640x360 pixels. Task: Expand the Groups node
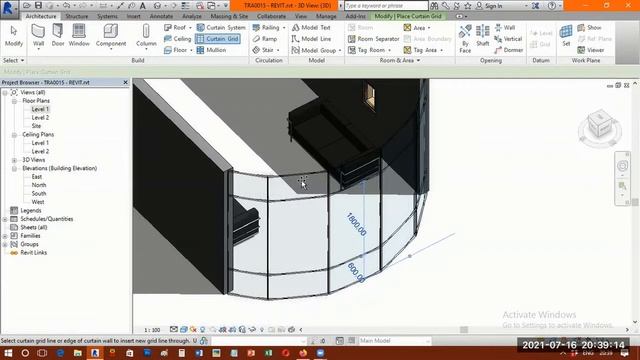point(5,244)
